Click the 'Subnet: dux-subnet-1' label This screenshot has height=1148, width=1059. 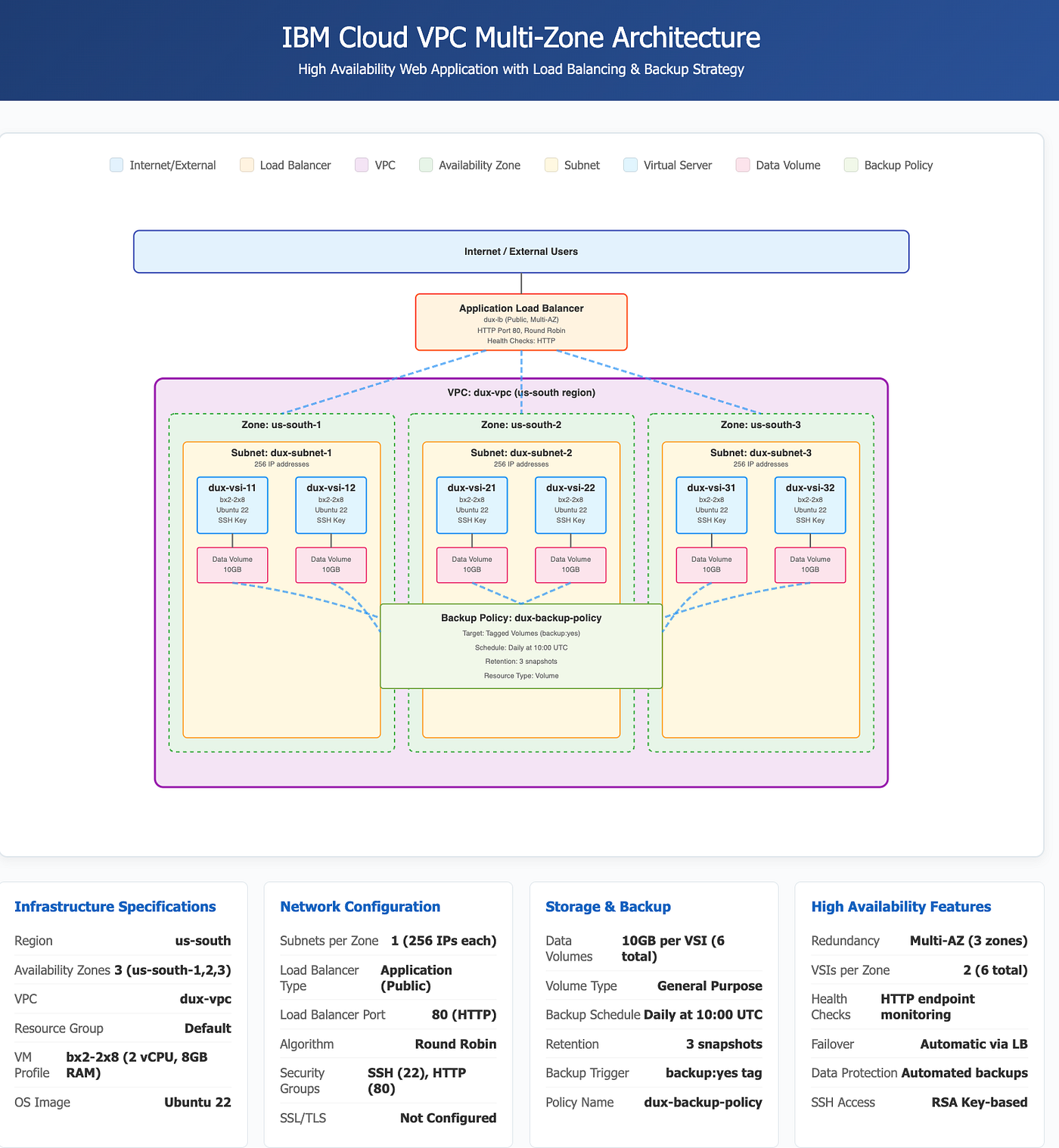[x=281, y=453]
